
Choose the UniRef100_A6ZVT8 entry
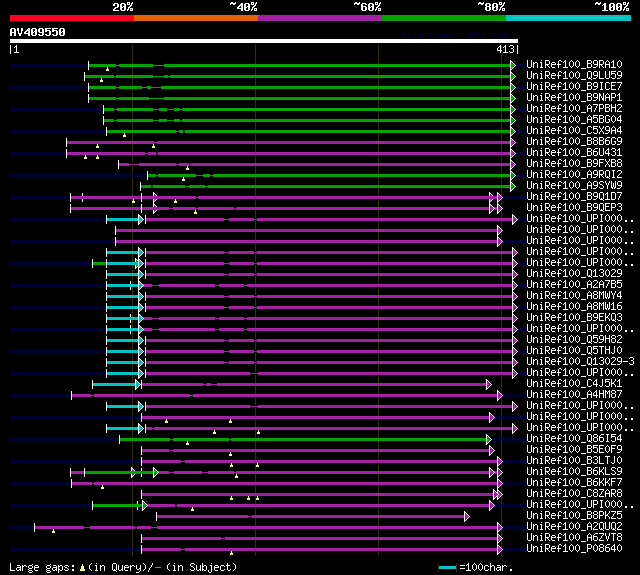pos(574,538)
